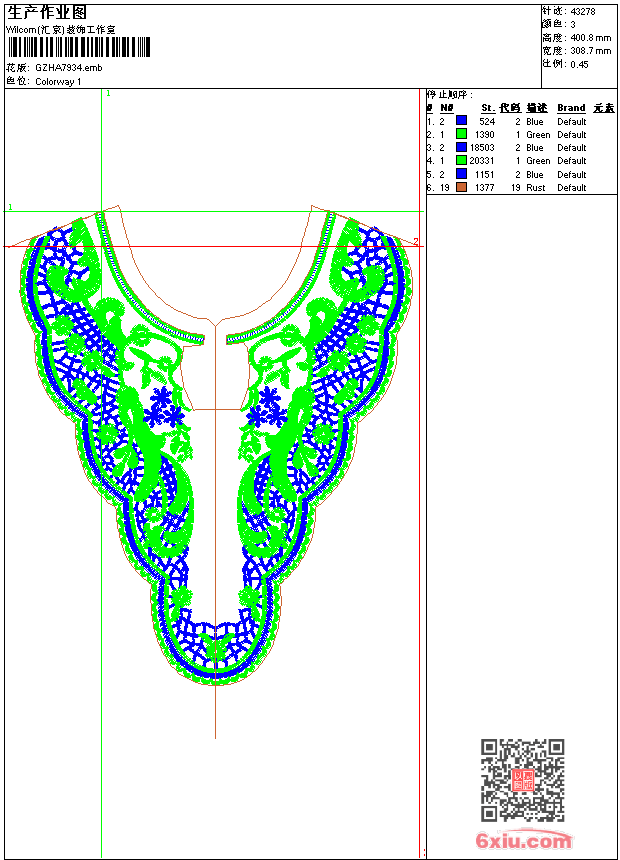Click 'Blue' description in the 18503 row
Image resolution: width=620 pixels, height=860 pixels.
[534, 148]
